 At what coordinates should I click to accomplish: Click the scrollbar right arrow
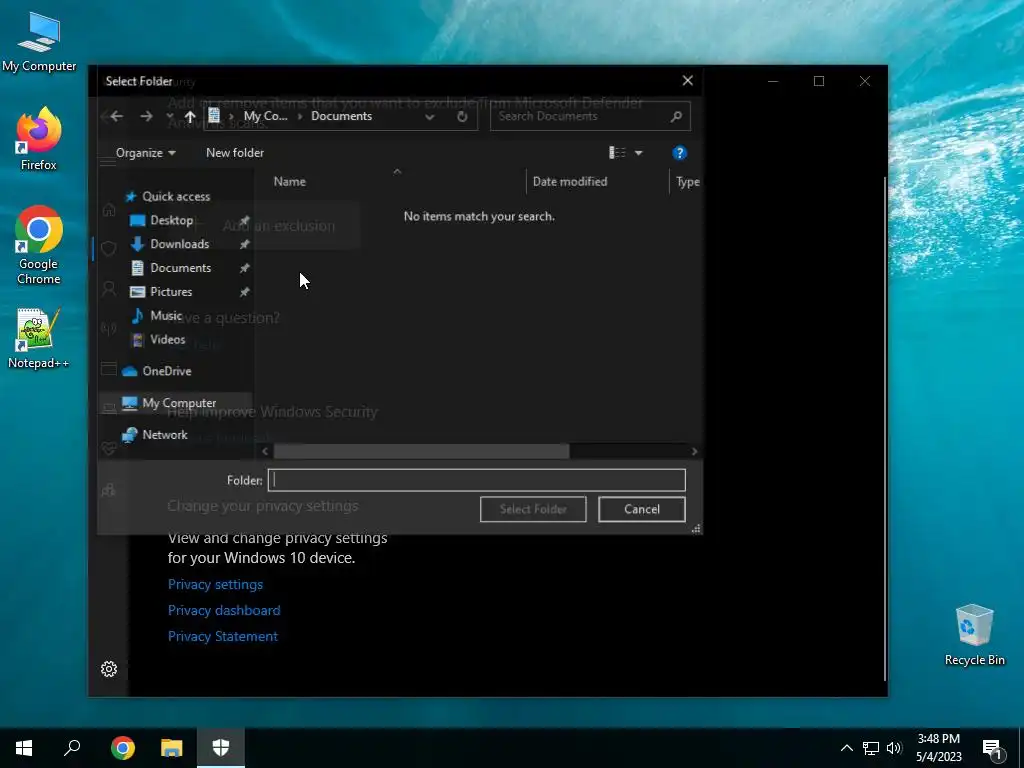coord(694,451)
